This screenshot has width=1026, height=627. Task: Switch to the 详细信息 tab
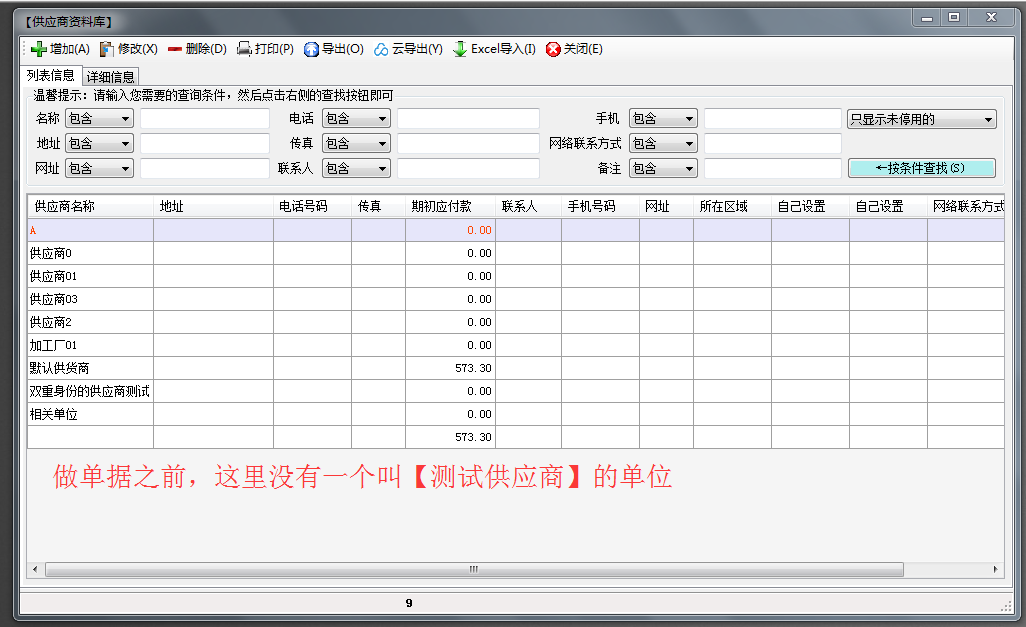110,77
